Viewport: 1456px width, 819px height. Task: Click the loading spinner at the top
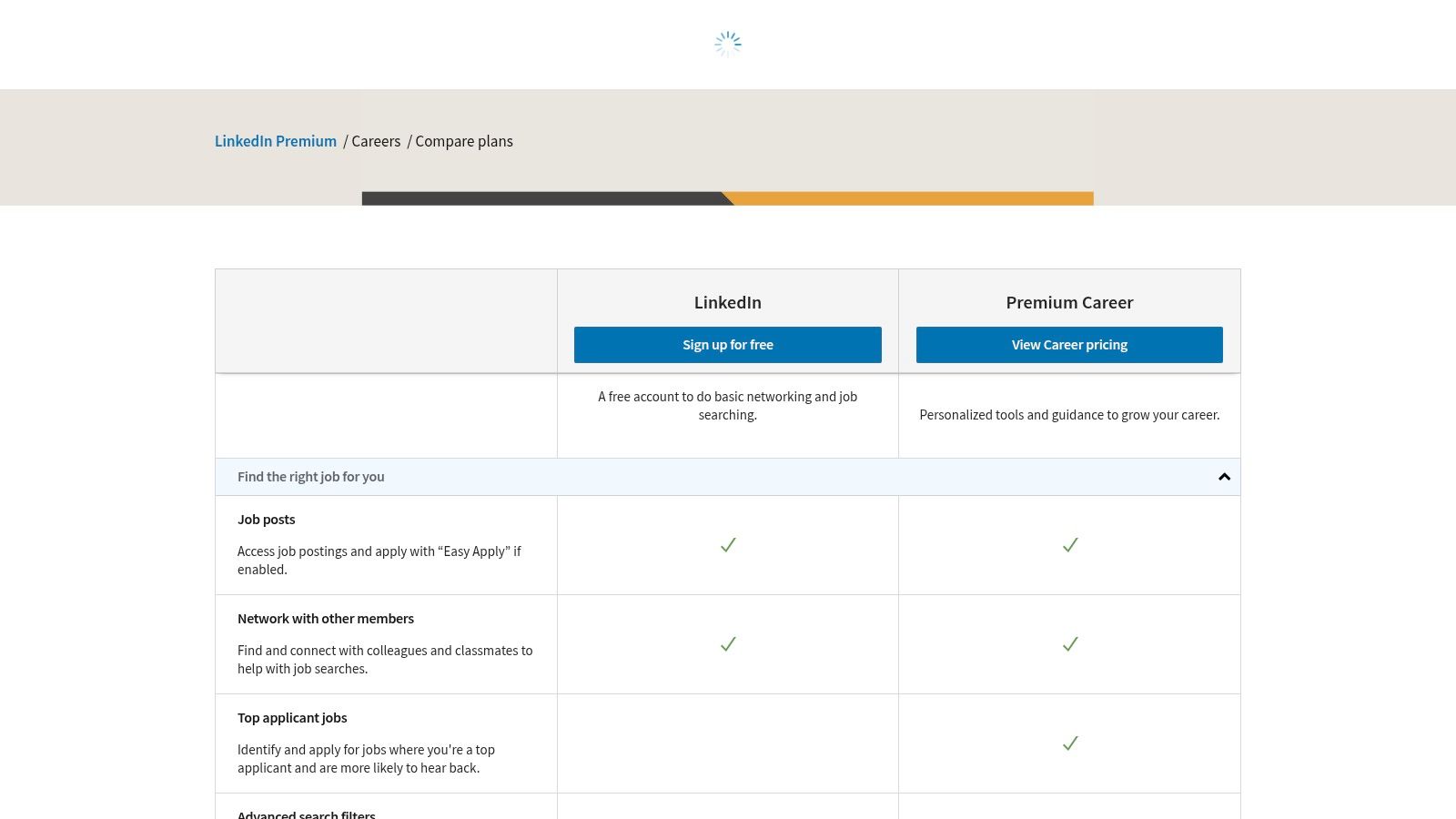727,43
